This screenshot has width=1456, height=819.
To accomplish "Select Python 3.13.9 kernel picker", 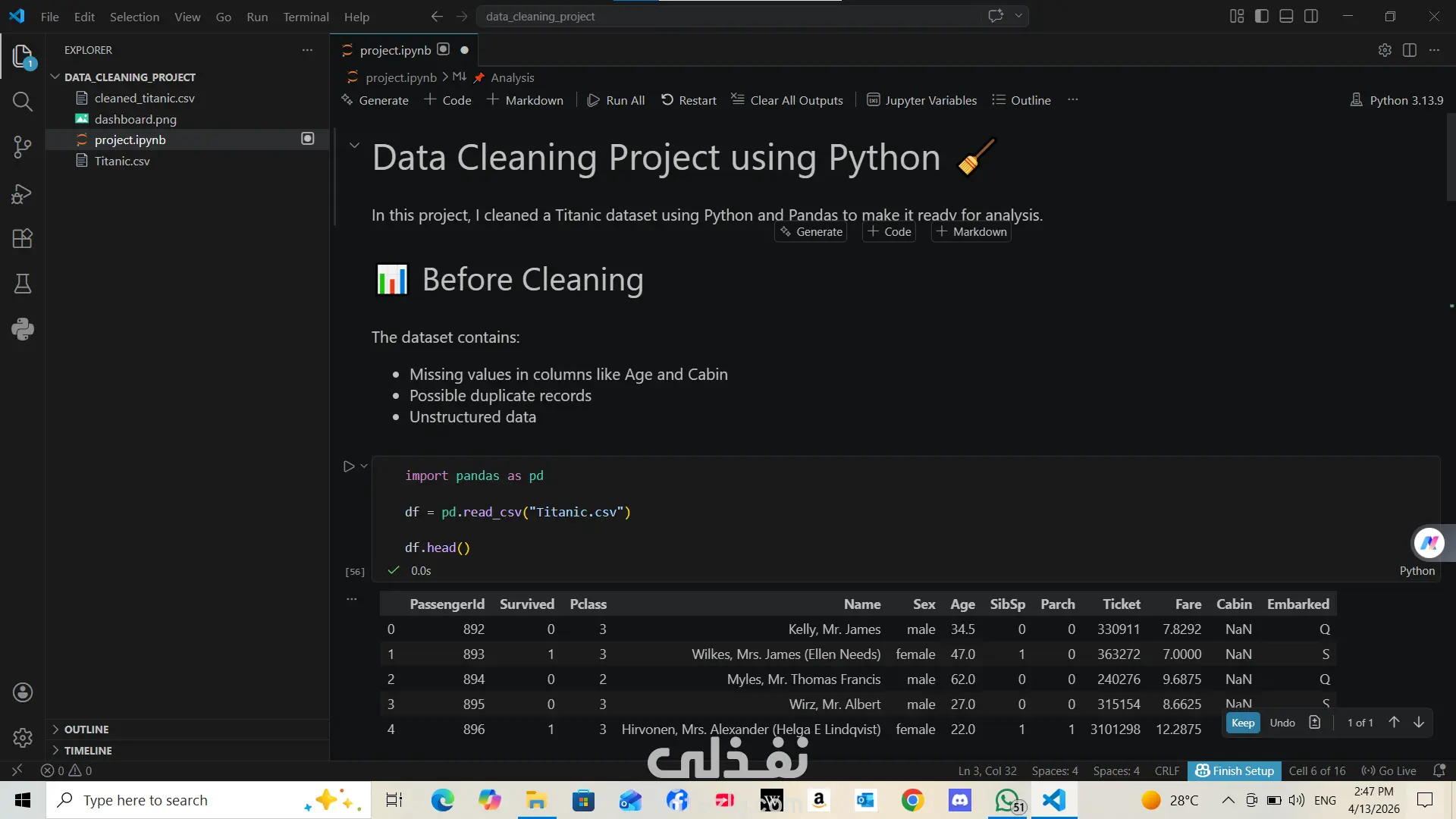I will coord(1397,100).
